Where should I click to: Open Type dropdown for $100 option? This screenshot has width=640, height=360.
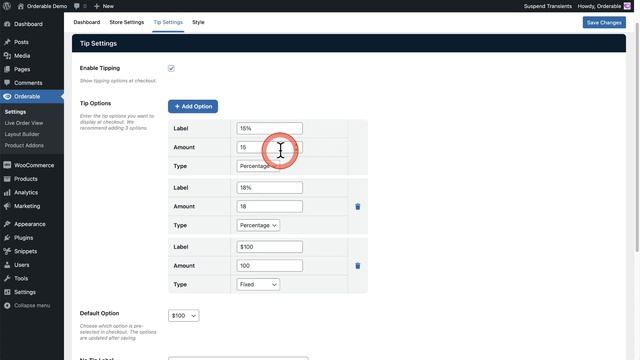258,284
